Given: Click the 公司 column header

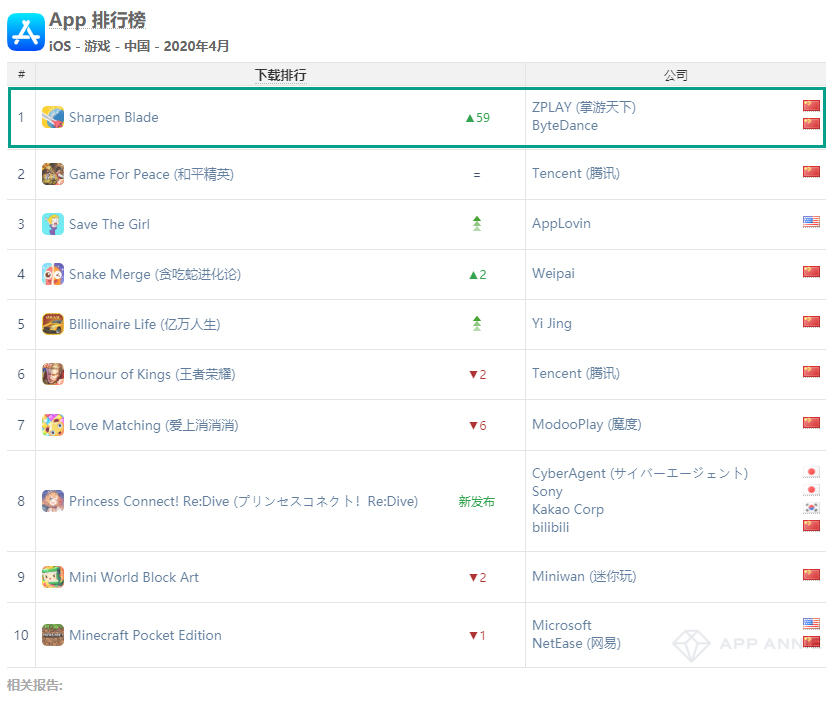Looking at the screenshot, I should (x=675, y=75).
